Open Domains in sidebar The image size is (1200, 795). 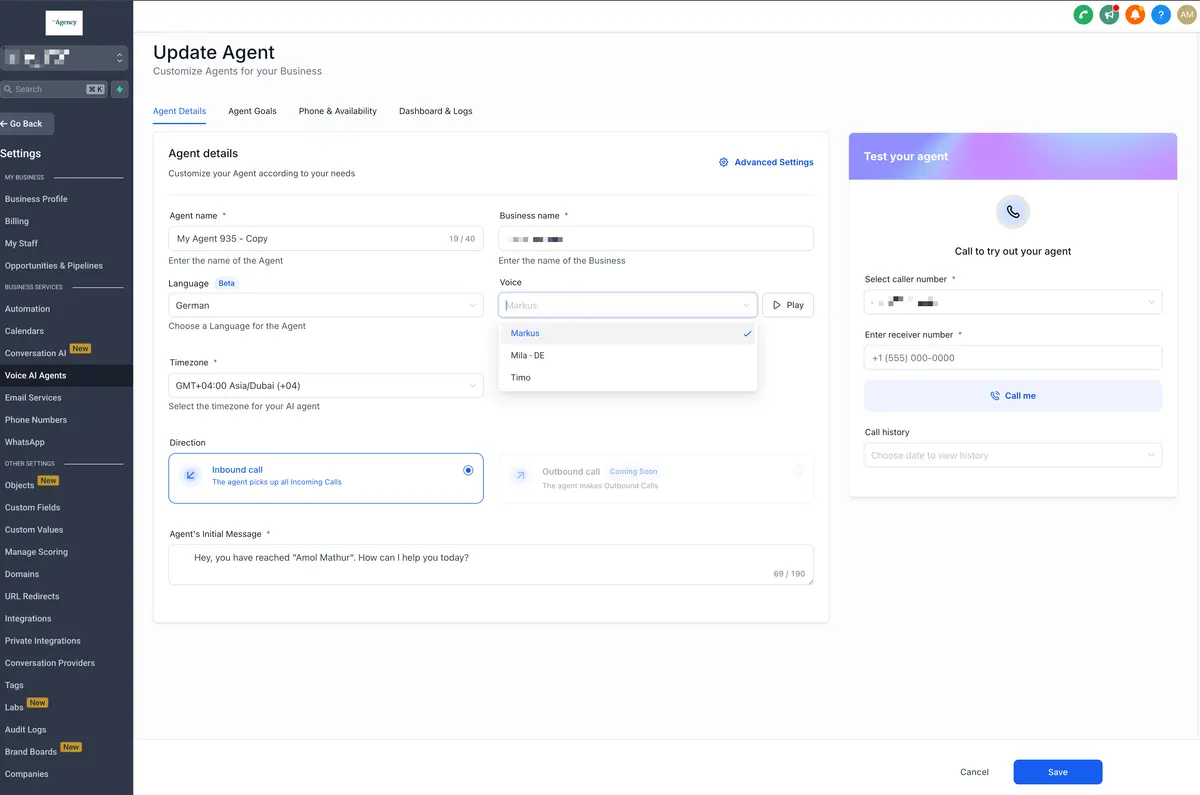click(22, 574)
